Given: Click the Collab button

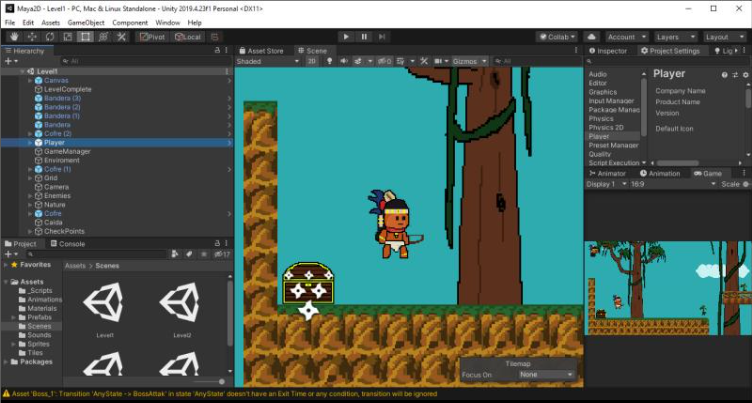Looking at the screenshot, I should click(557, 37).
